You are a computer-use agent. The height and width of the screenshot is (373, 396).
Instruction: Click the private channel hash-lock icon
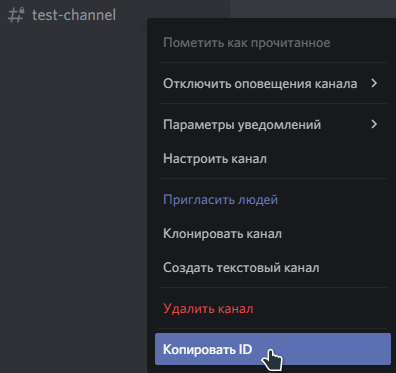click(x=16, y=15)
